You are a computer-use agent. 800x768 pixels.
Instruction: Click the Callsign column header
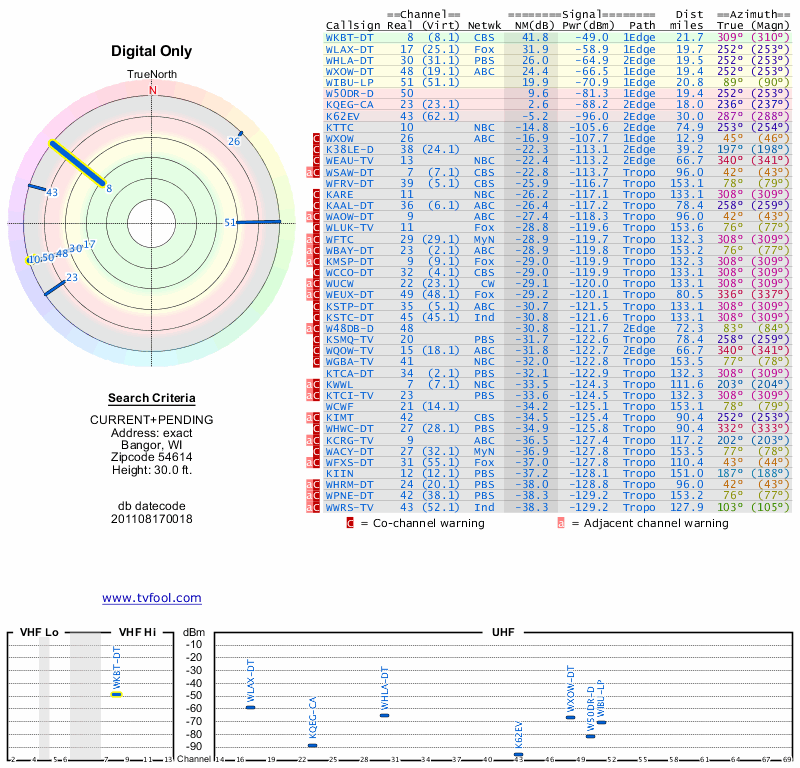352,25
